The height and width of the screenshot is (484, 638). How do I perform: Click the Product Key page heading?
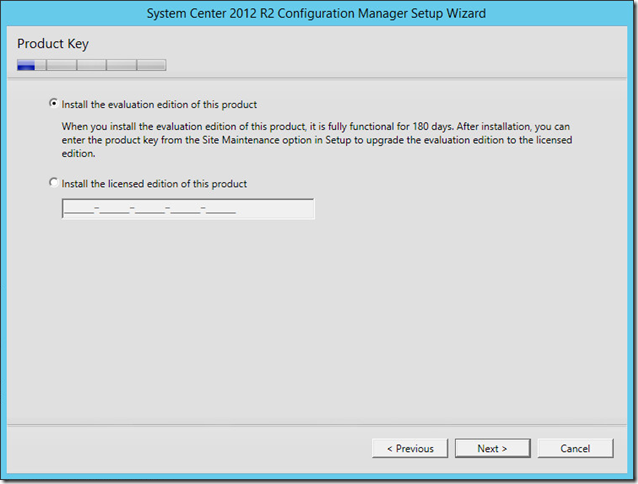(x=53, y=45)
